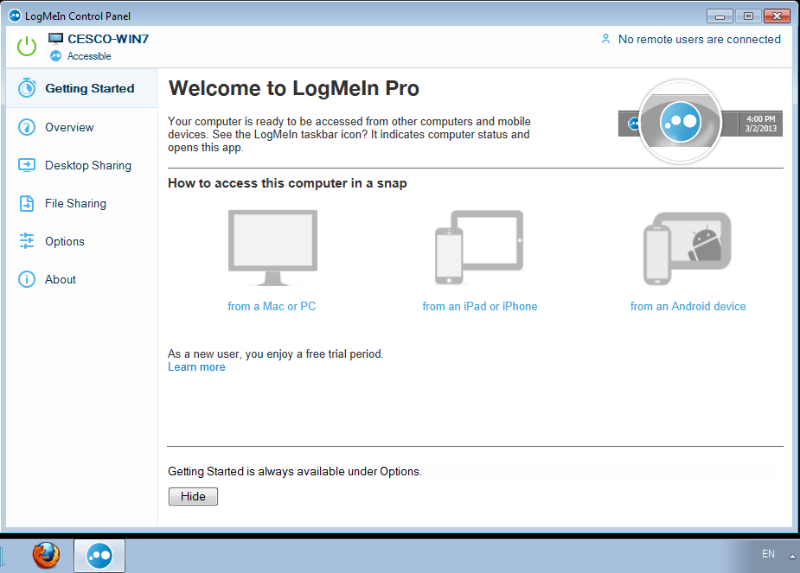Screen dimensions: 800x573
Task: Click the File Sharing document icon
Action: [x=27, y=203]
